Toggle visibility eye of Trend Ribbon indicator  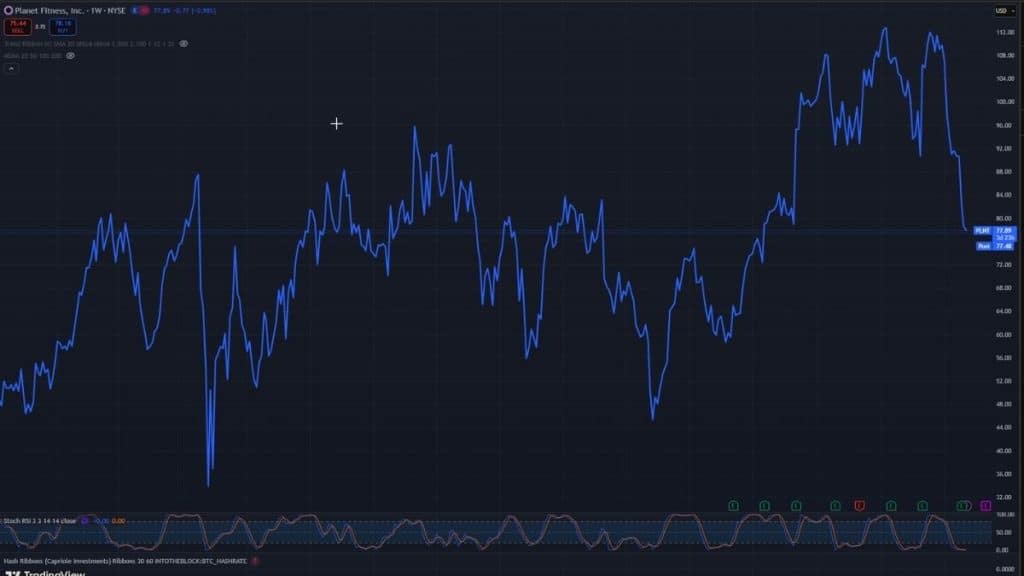click(x=184, y=44)
